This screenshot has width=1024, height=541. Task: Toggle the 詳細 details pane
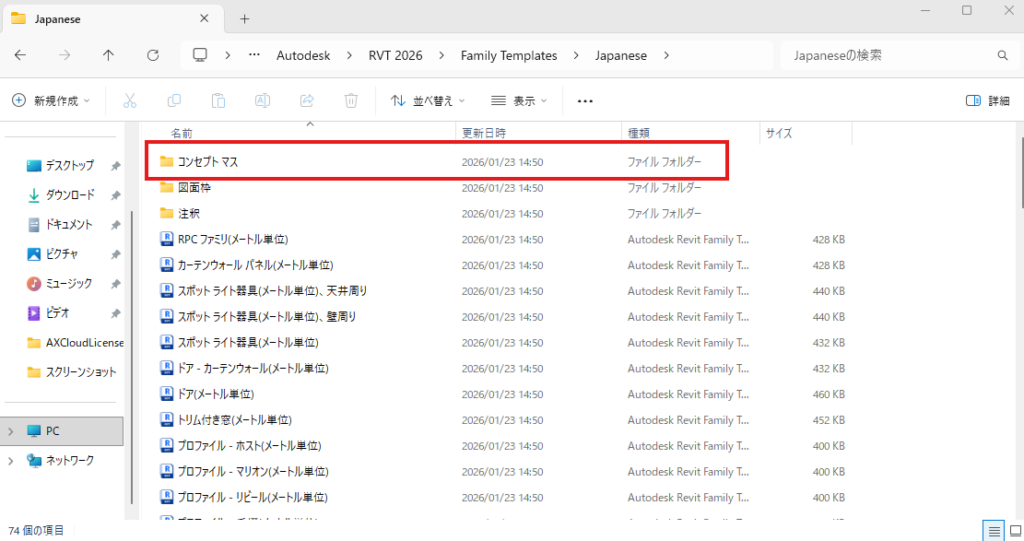[x=987, y=101]
